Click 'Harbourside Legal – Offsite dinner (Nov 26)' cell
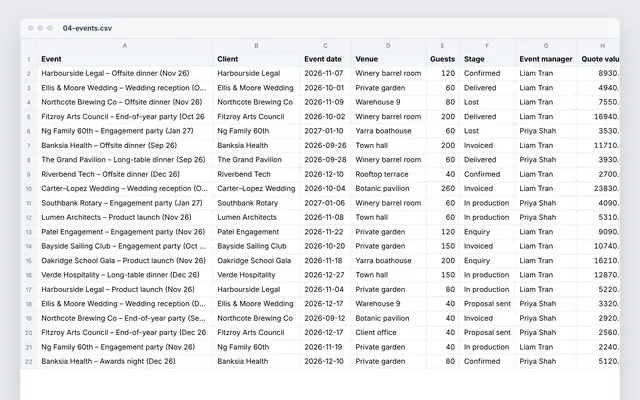 click(x=125, y=73)
